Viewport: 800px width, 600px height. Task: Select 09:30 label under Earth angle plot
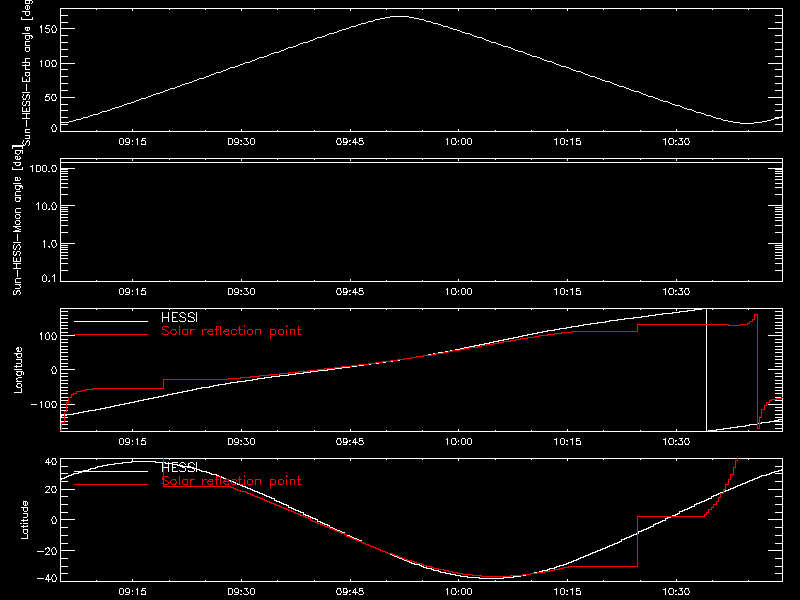[241, 141]
